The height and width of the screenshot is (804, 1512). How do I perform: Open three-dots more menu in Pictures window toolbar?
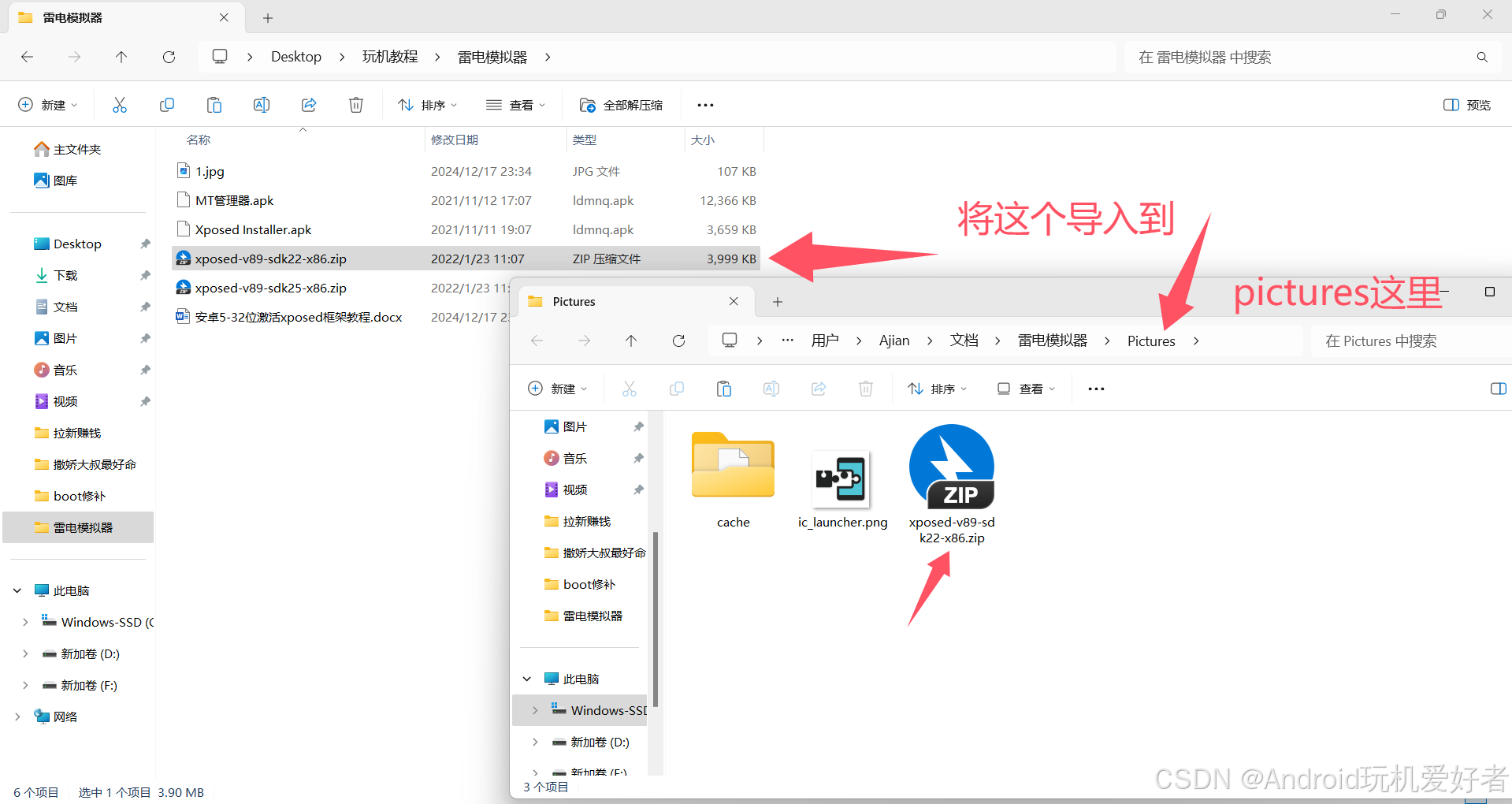(x=1096, y=389)
